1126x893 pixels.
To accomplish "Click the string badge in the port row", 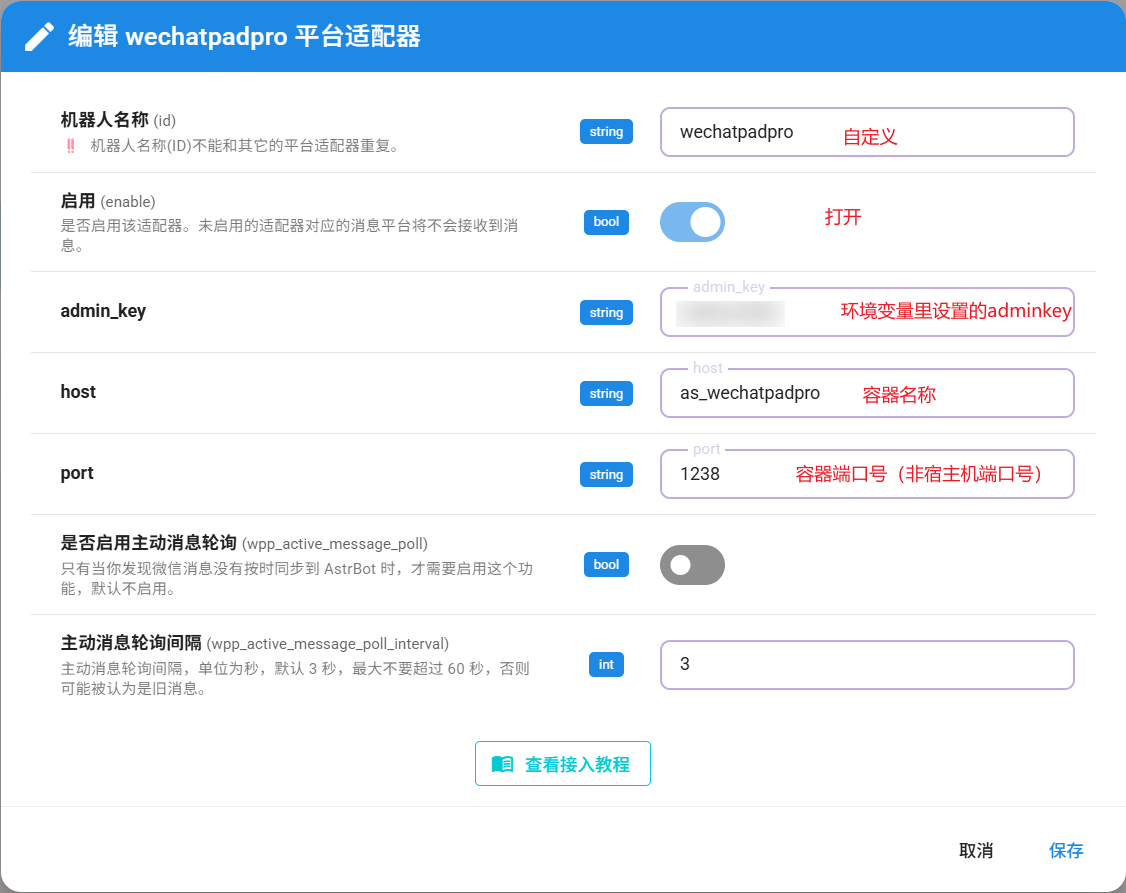I will click(606, 474).
